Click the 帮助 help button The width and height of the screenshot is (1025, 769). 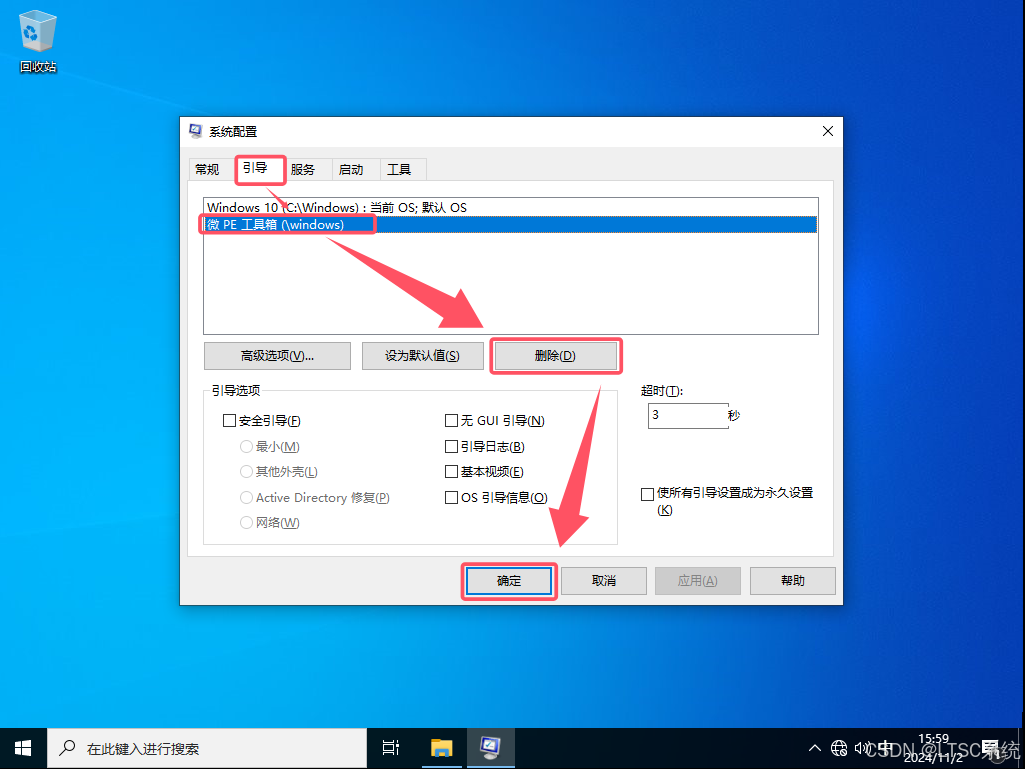point(792,581)
